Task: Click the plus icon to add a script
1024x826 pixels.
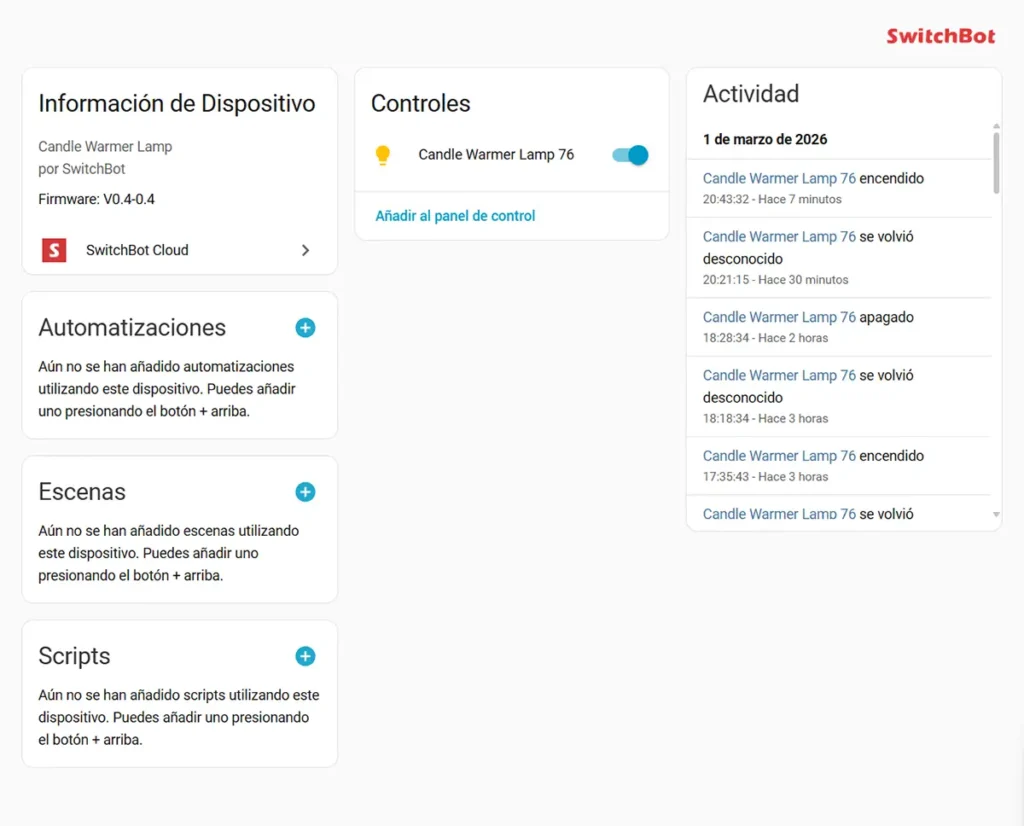Action: (305, 656)
